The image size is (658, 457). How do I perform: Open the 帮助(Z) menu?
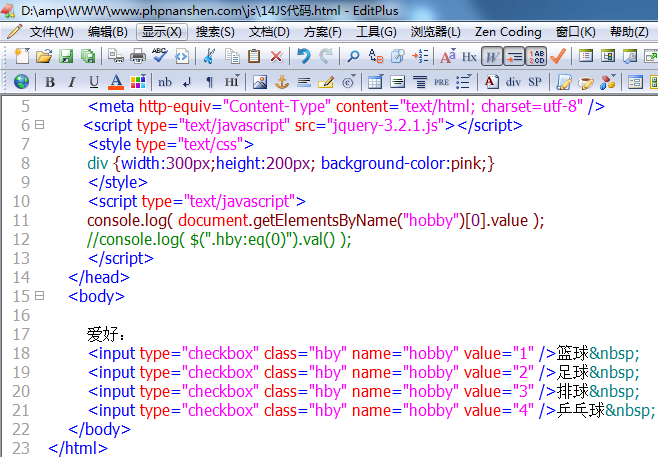click(629, 32)
